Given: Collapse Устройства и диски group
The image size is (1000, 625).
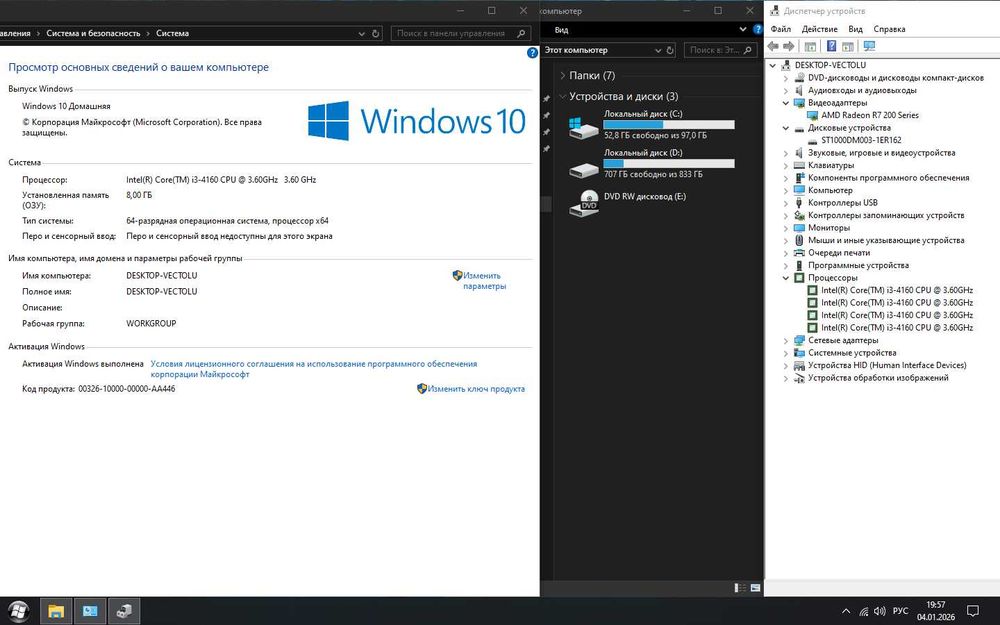Looking at the screenshot, I should 562,96.
